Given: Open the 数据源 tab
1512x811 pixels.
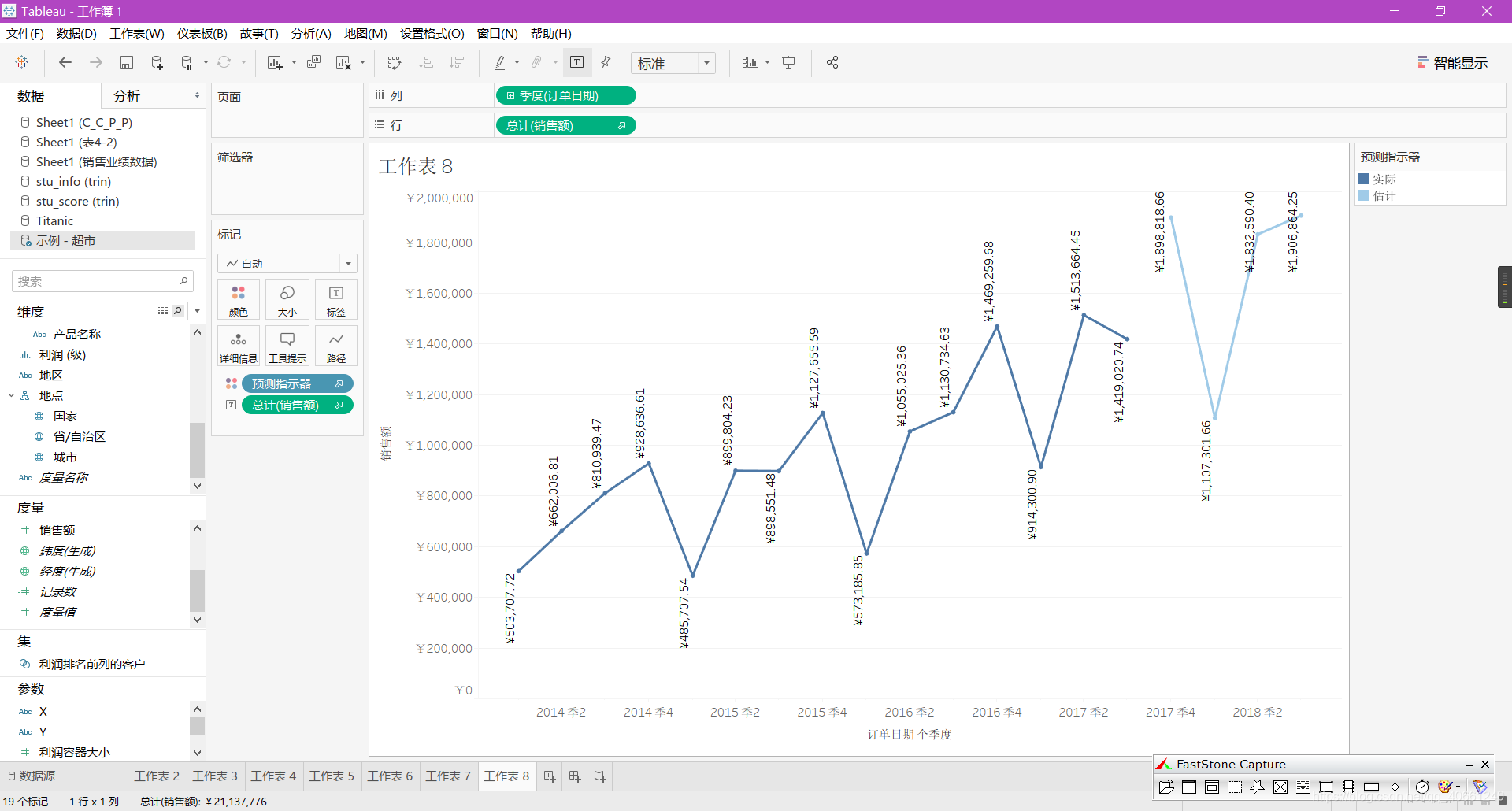Looking at the screenshot, I should coord(31,776).
